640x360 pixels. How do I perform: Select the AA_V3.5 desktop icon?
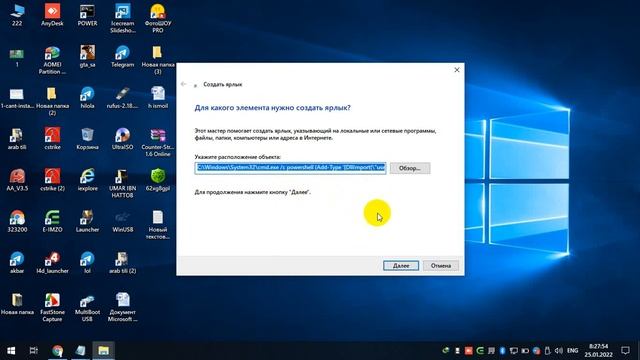tap(17, 180)
